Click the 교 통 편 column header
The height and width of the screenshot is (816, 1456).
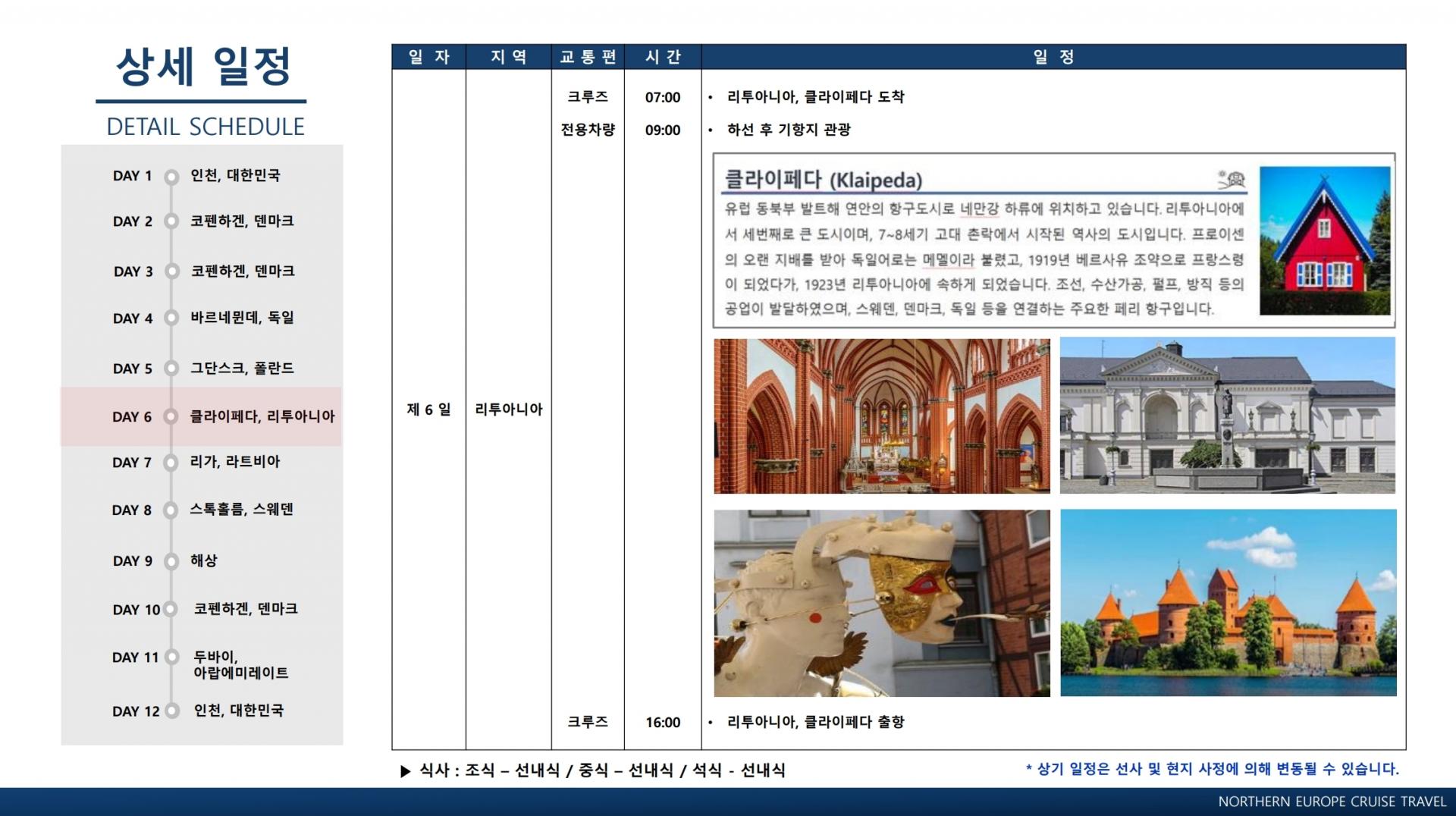pos(588,57)
